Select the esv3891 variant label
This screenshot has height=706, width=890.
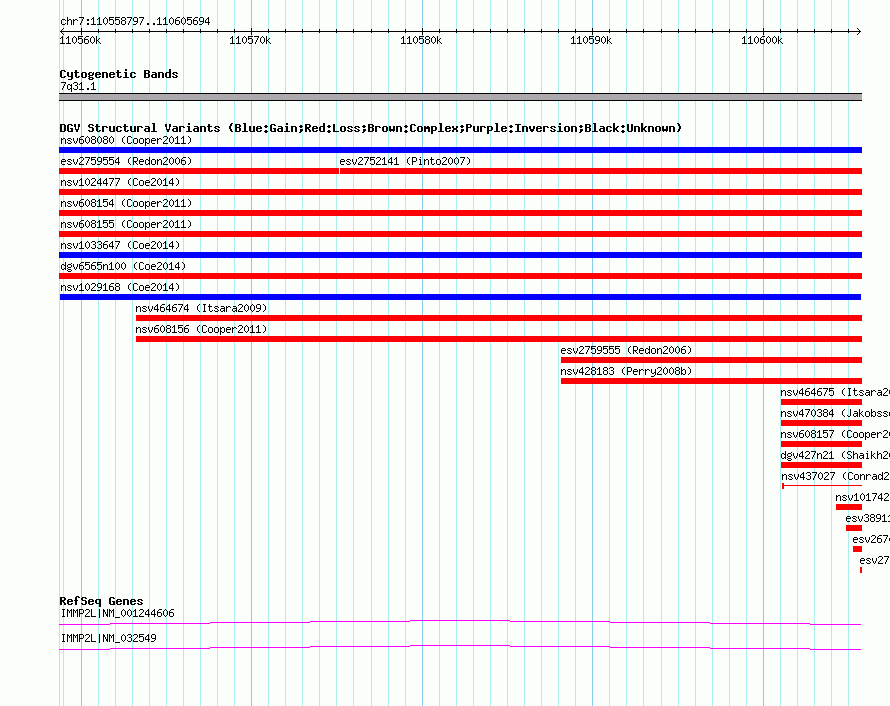[x=867, y=518]
